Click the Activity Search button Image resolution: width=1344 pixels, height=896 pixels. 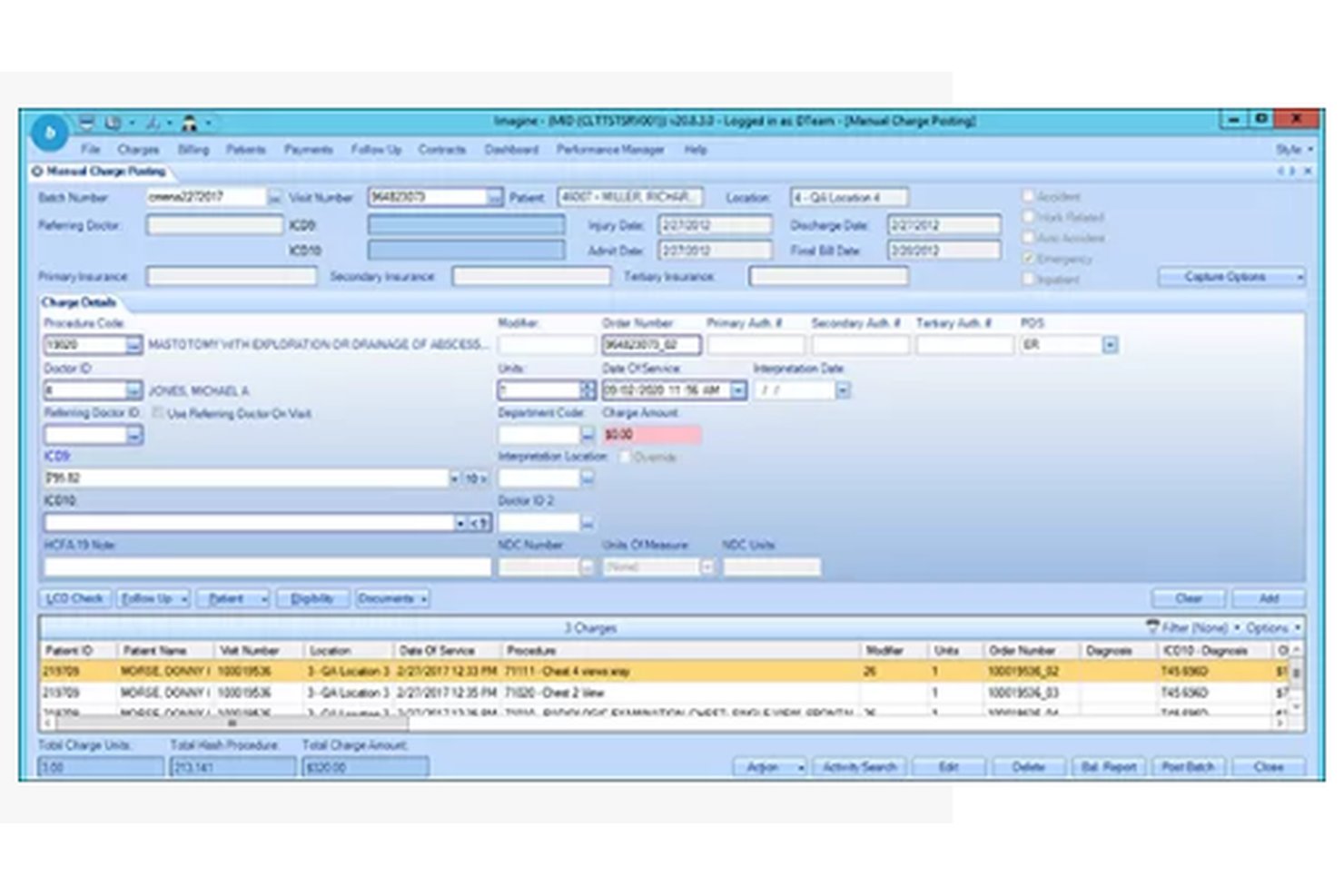click(x=859, y=767)
